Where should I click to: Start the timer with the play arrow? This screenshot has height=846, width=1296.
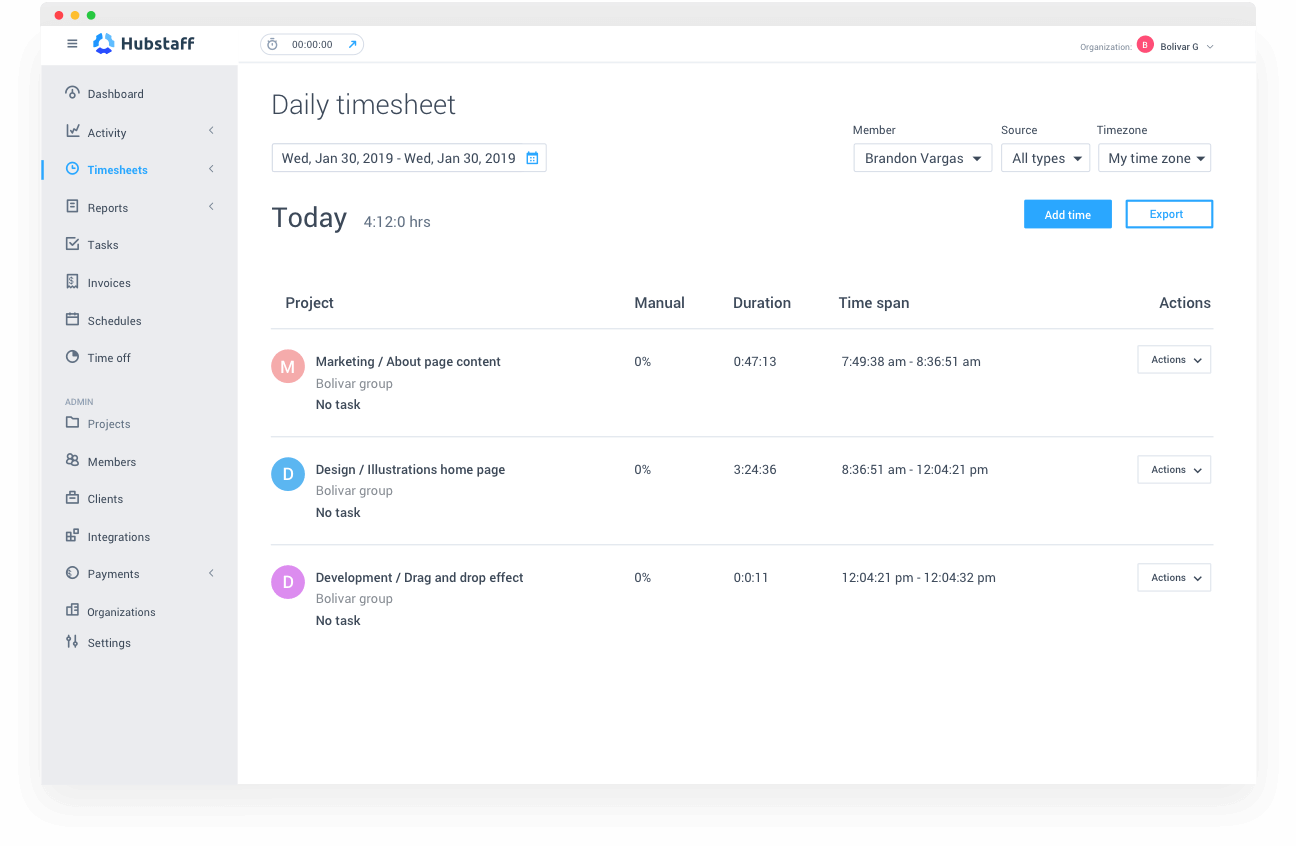click(351, 44)
